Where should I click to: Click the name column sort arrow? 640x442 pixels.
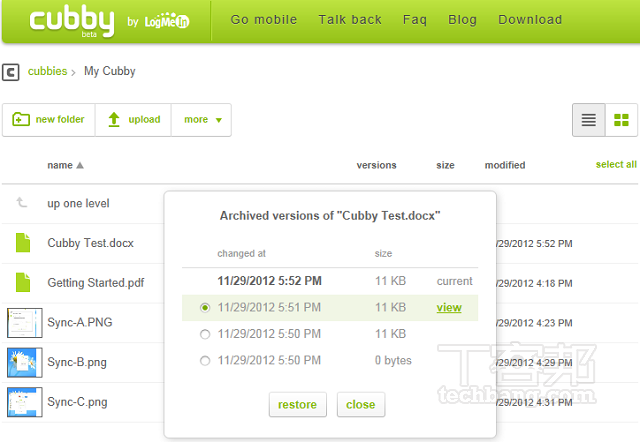80,165
